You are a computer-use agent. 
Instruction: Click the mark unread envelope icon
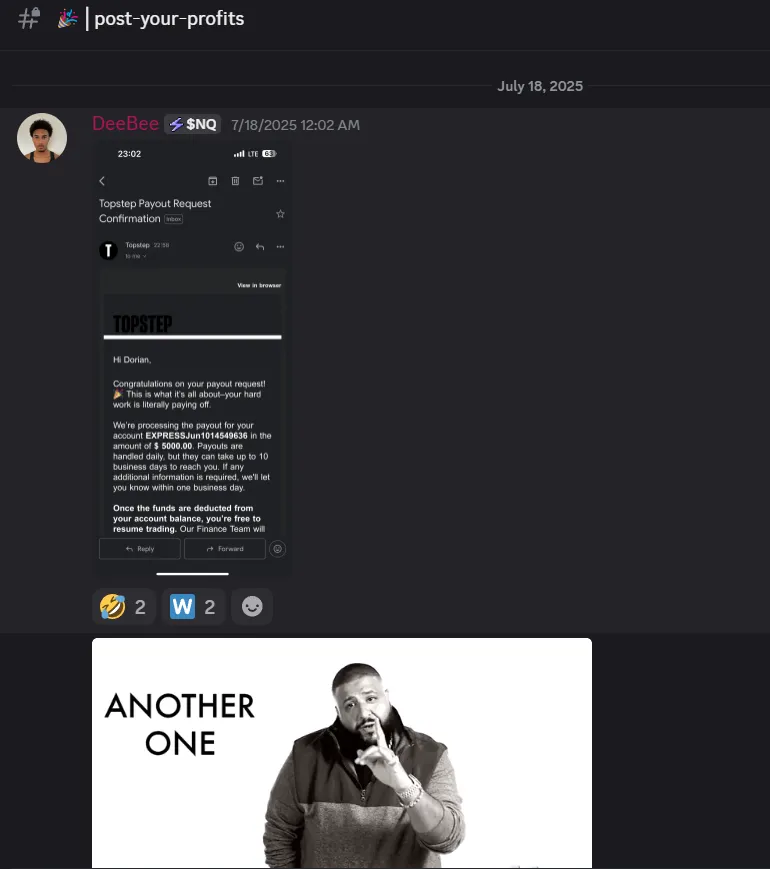point(258,181)
